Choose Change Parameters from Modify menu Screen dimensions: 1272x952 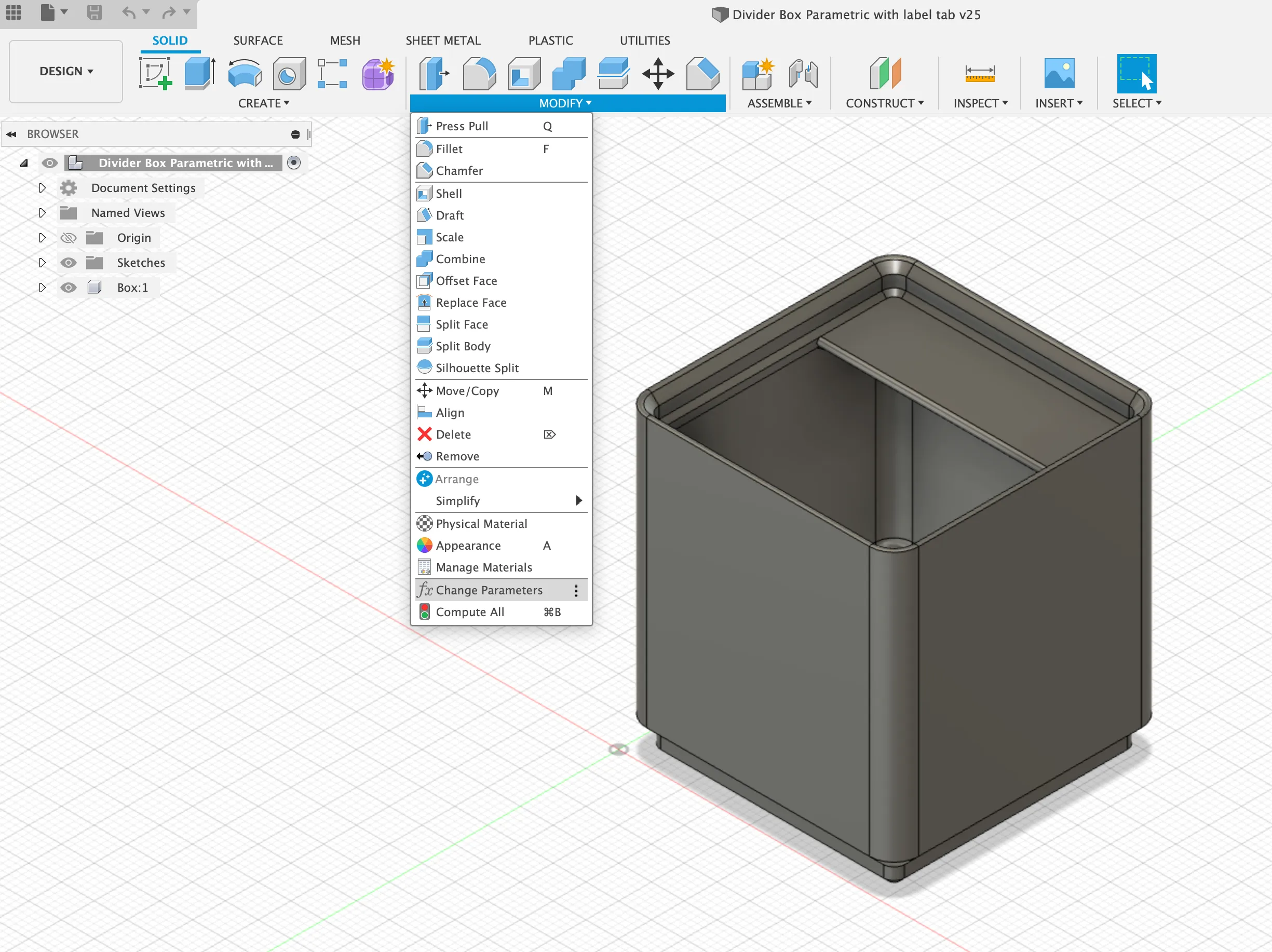point(489,590)
